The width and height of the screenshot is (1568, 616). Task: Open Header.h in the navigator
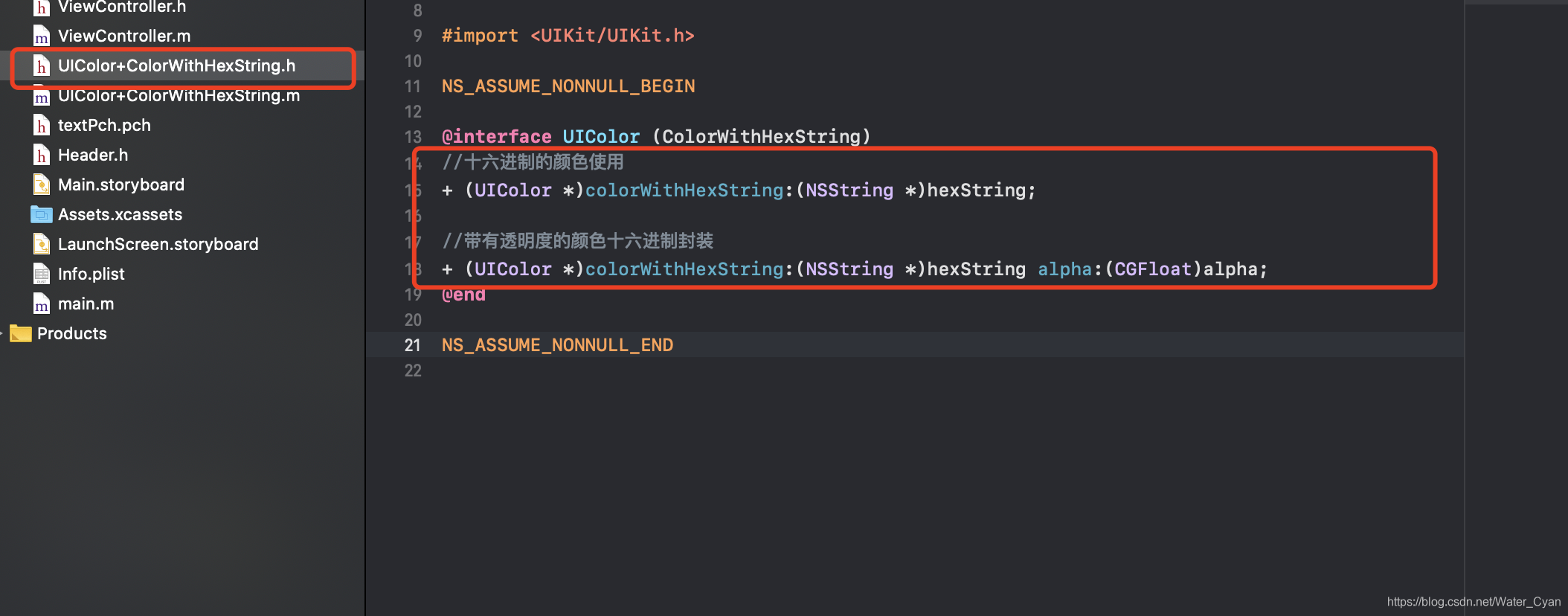click(x=93, y=155)
